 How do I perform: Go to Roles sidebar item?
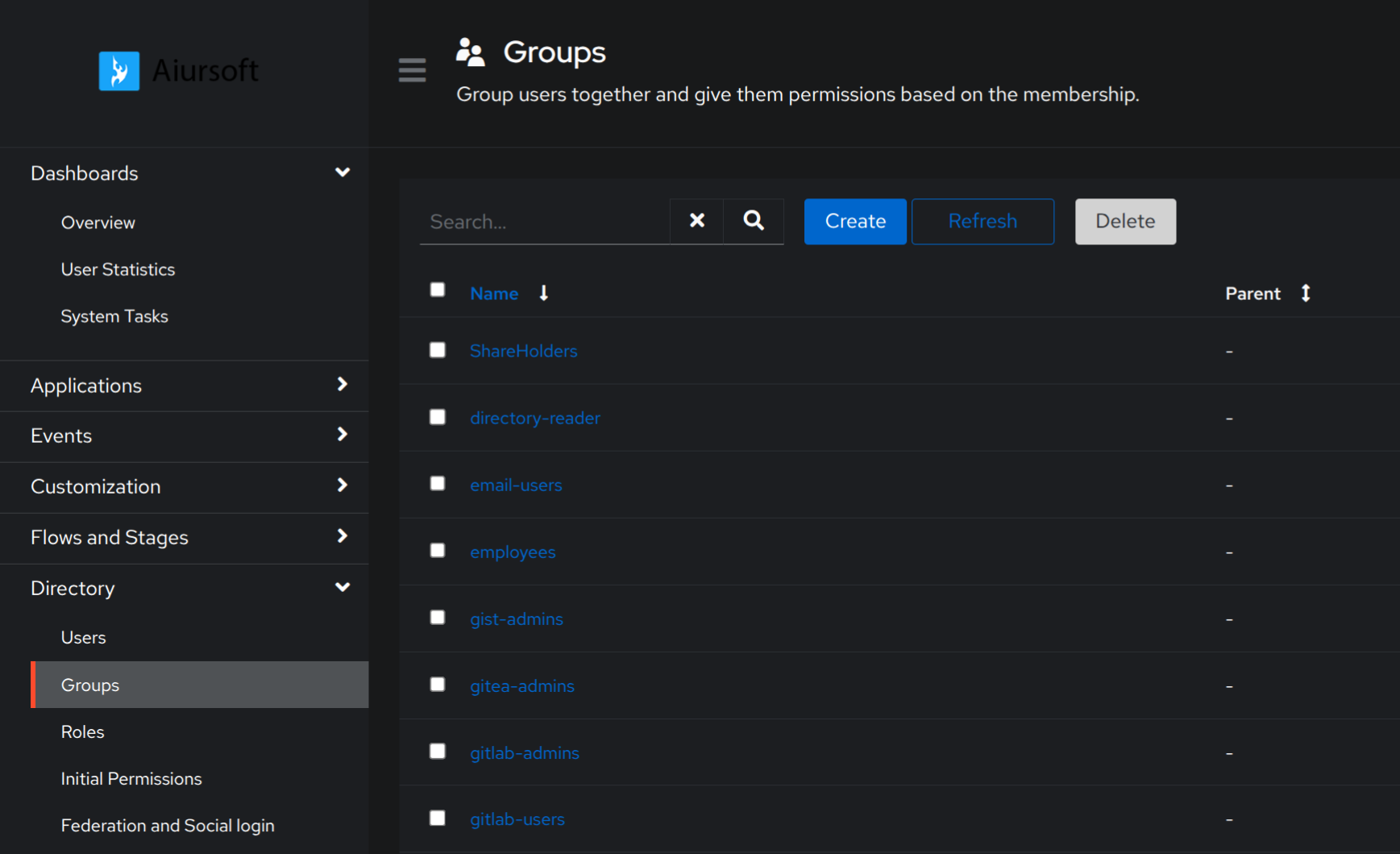point(83,731)
